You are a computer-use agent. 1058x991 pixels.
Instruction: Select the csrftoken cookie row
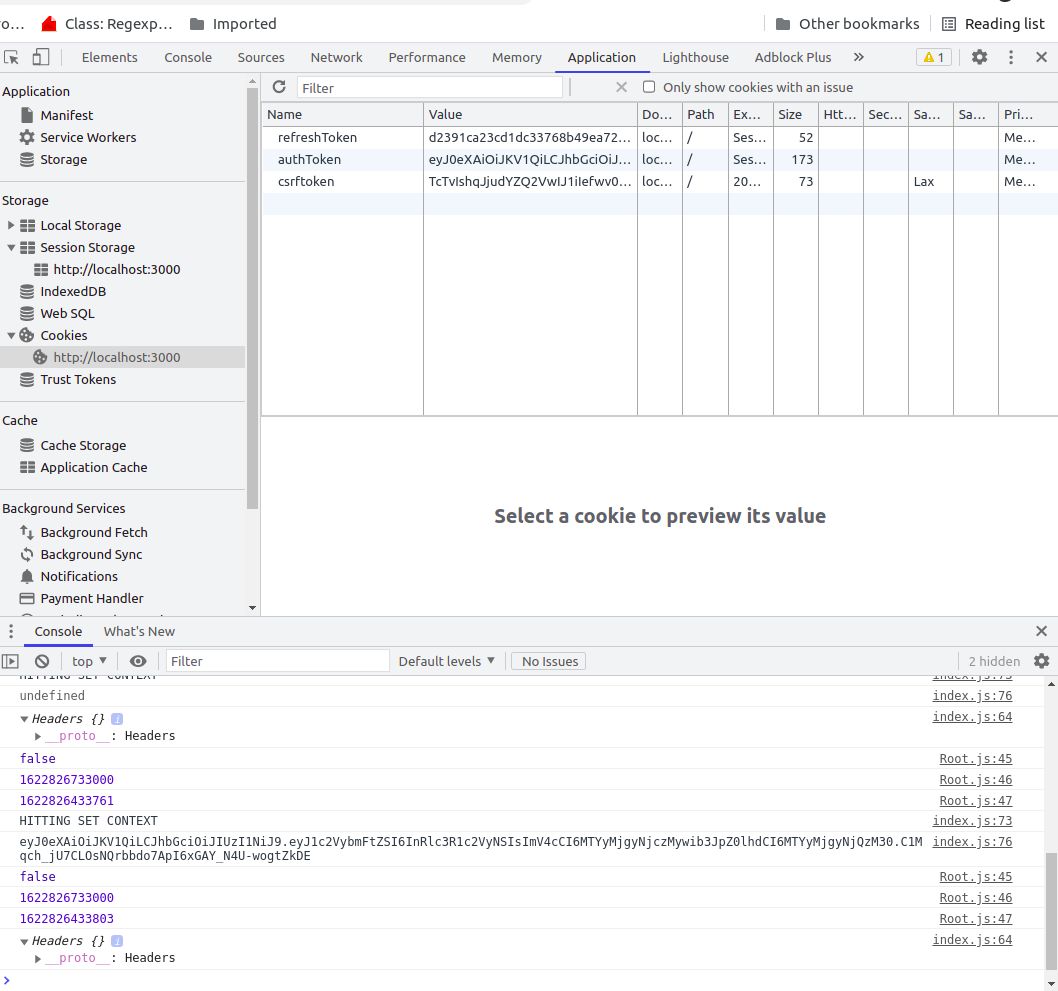pos(659,181)
